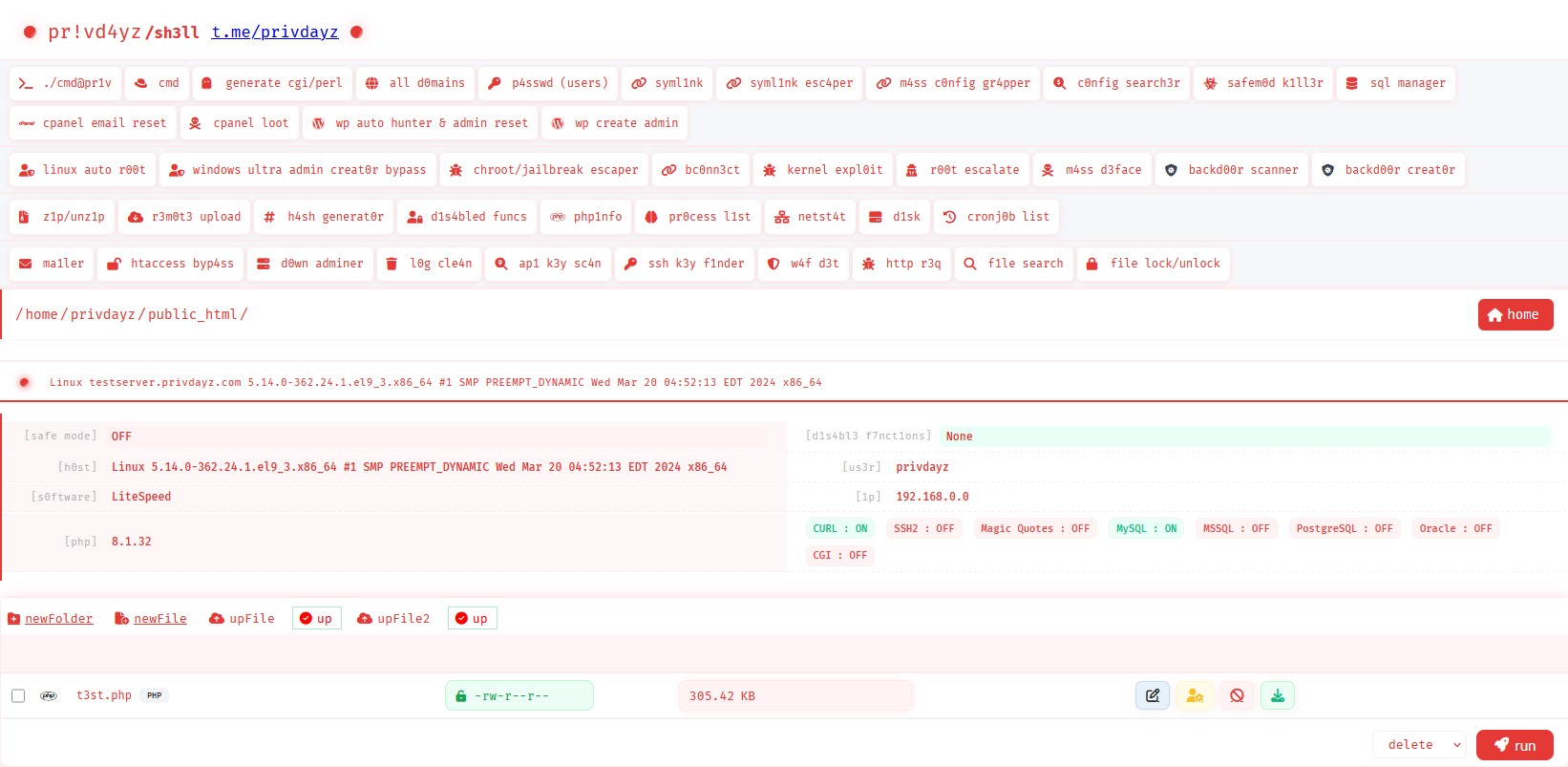1568x767 pixels.
Task: Open the sql manager tool
Action: pos(1395,83)
